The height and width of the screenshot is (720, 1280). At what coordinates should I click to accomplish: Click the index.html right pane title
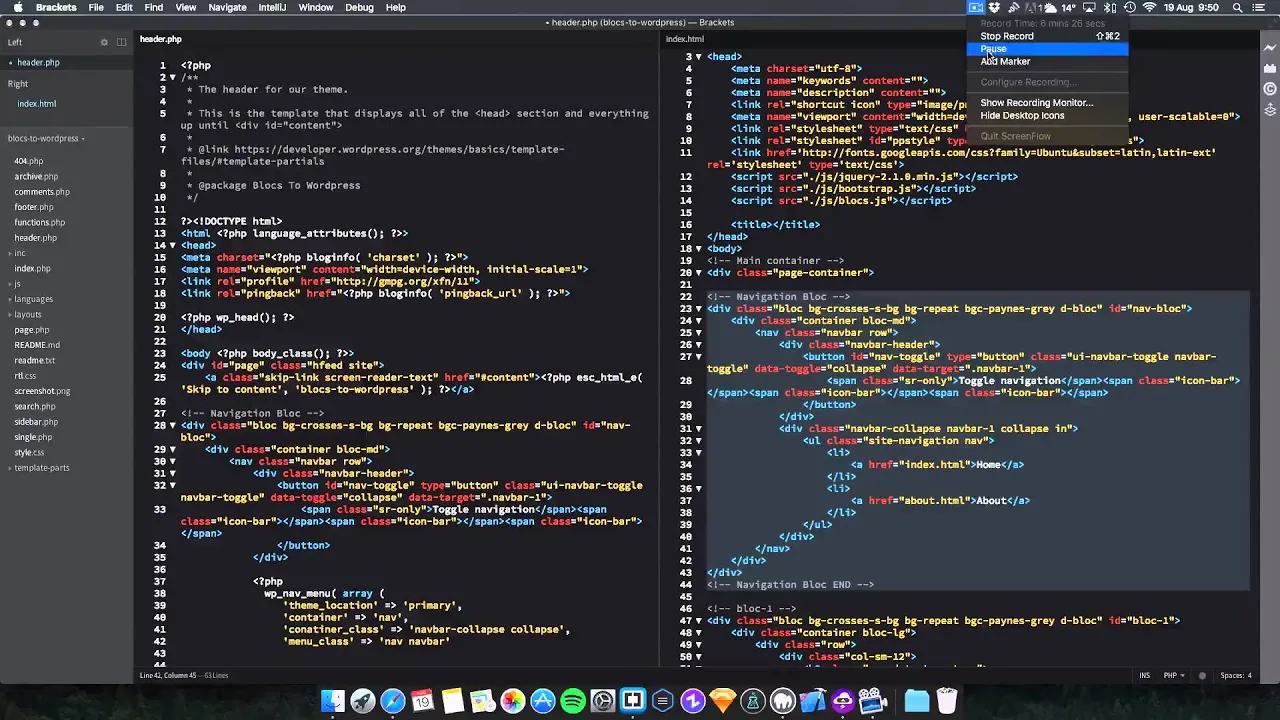coord(685,39)
